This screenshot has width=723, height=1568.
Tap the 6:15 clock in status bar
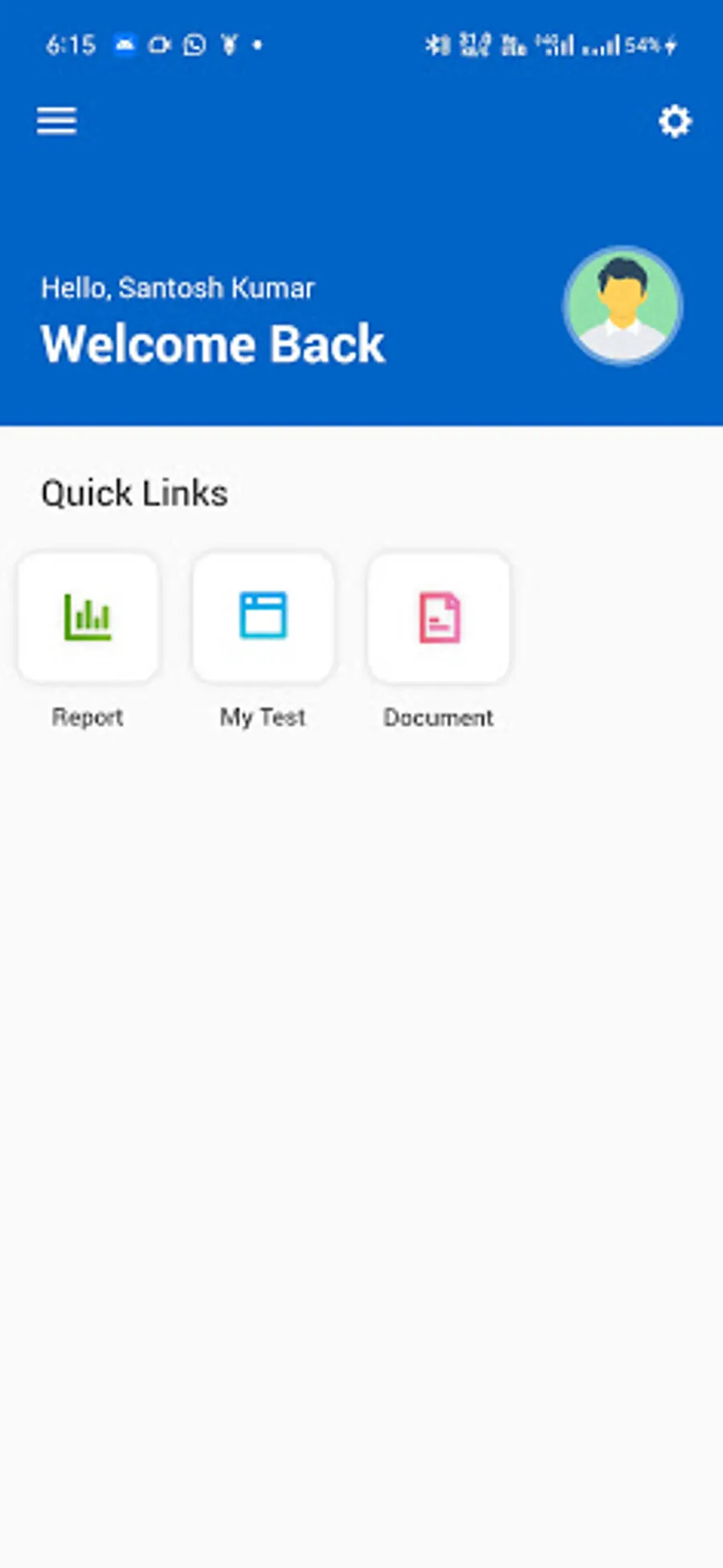coord(71,45)
